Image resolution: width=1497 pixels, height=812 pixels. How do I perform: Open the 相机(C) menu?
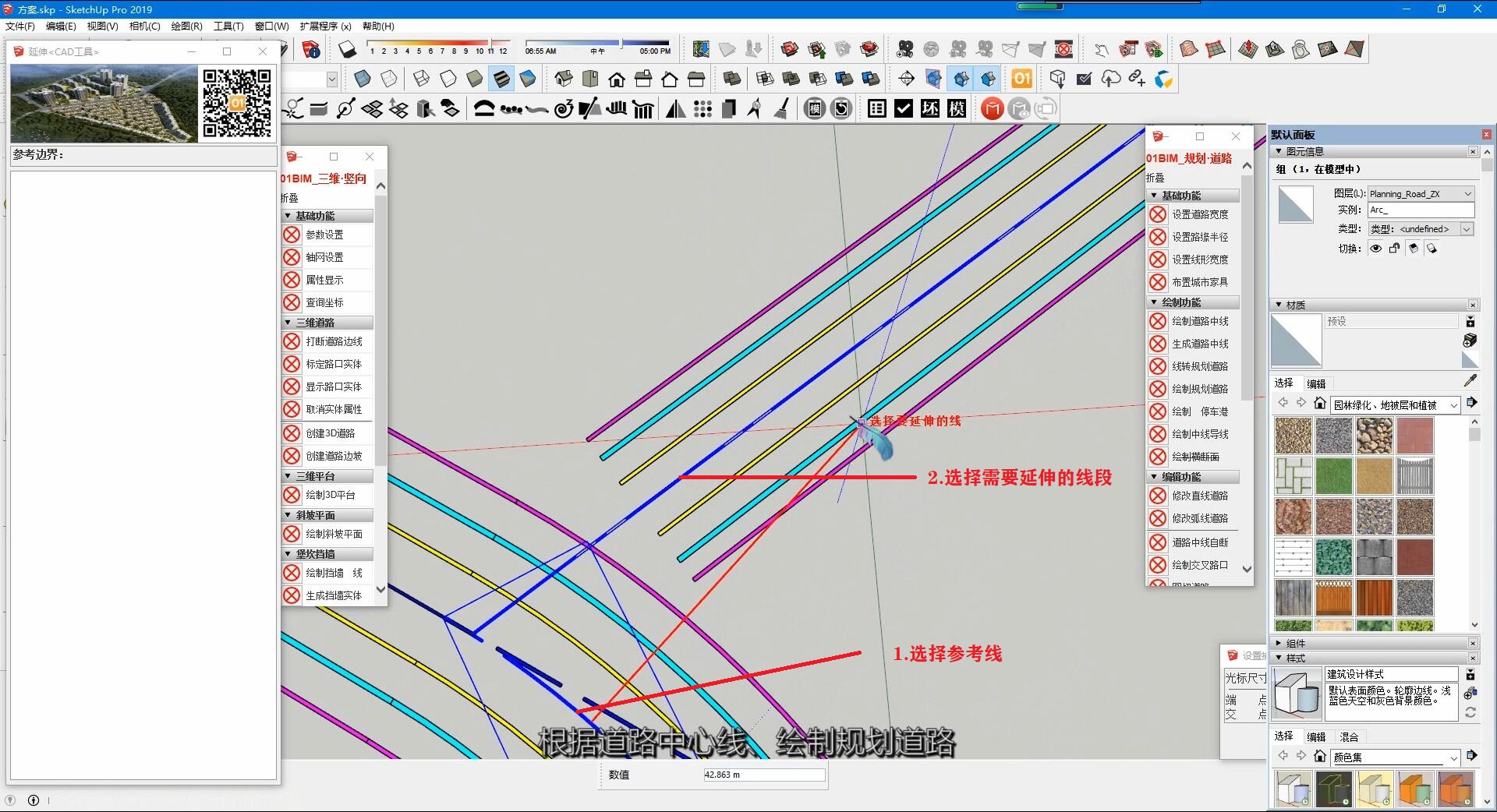pos(144,26)
